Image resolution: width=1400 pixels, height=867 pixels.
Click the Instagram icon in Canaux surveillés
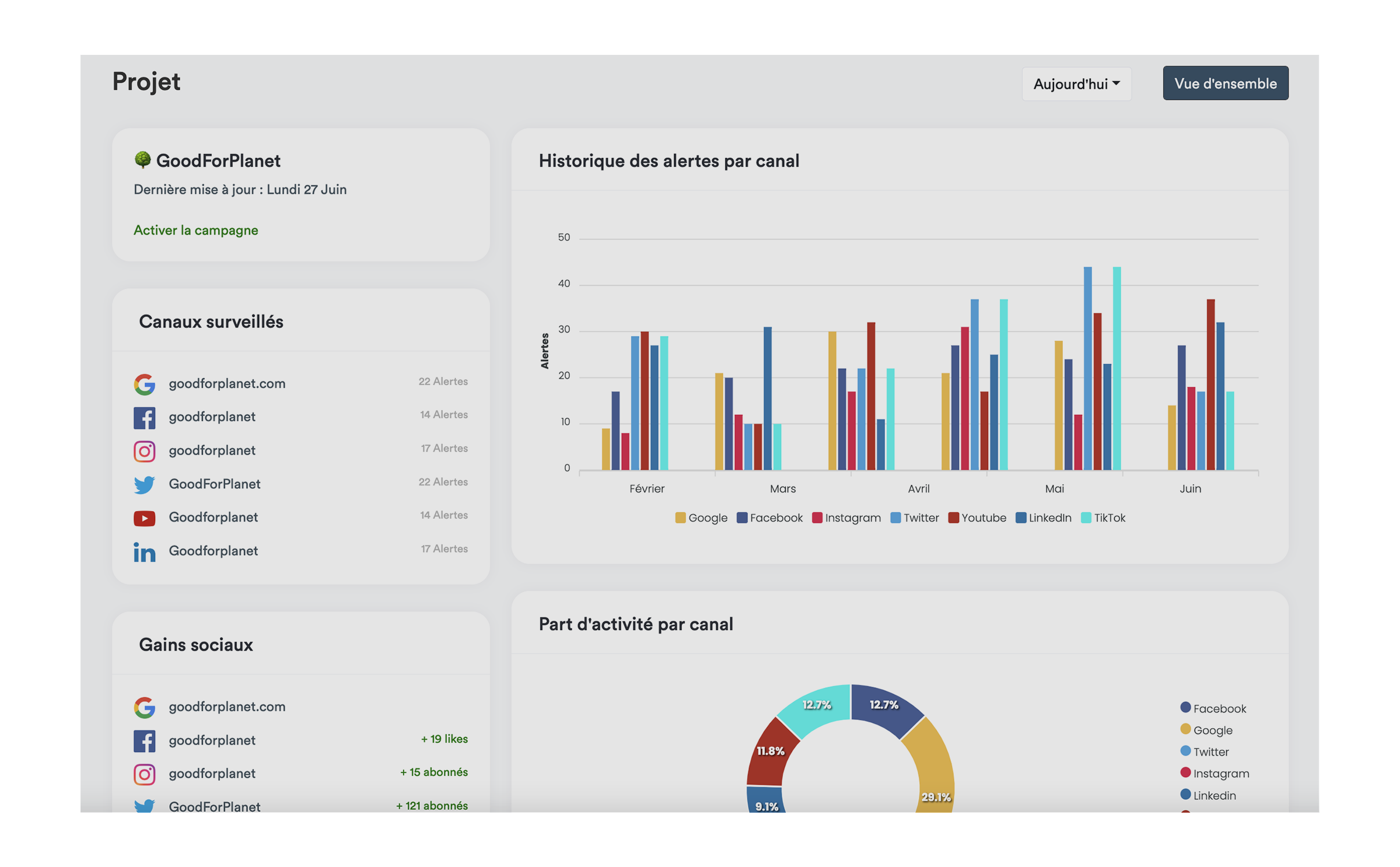(144, 450)
